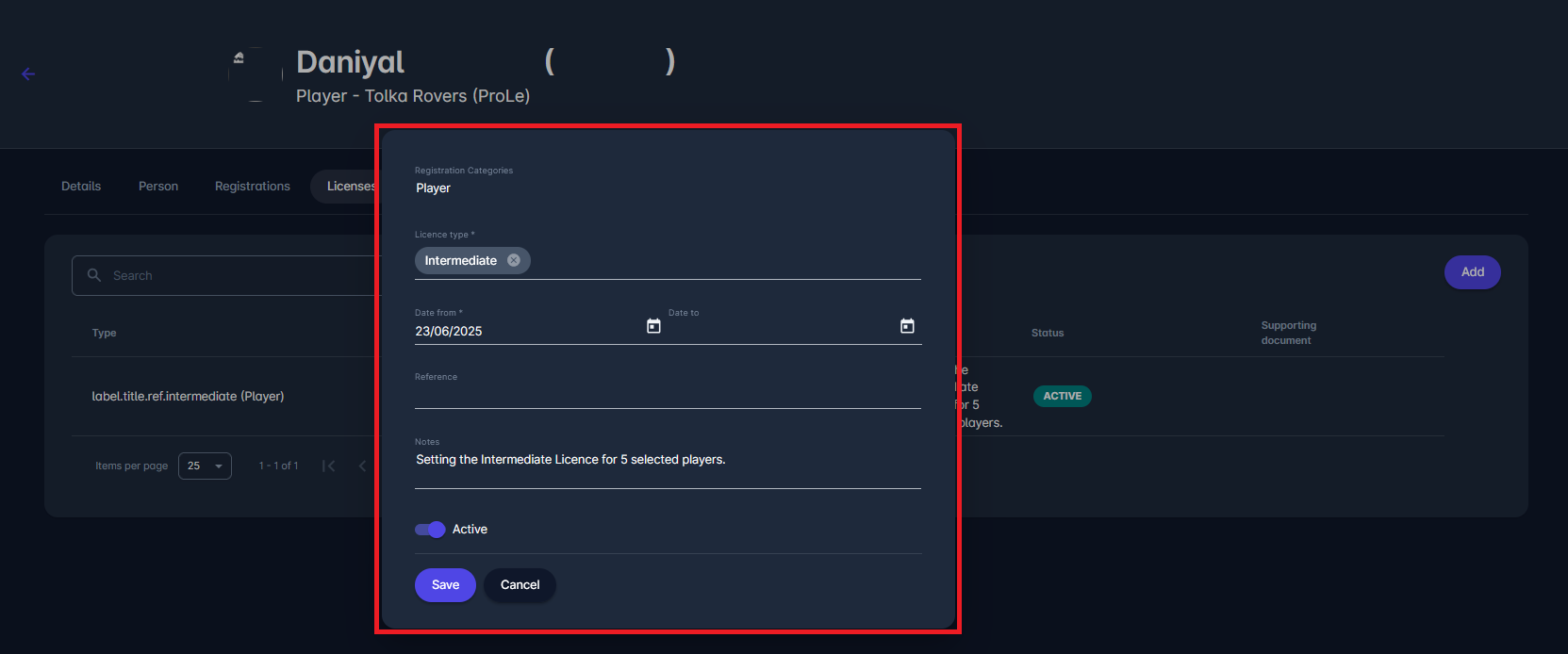
Task: Click the player avatar image
Action: [x=256, y=74]
